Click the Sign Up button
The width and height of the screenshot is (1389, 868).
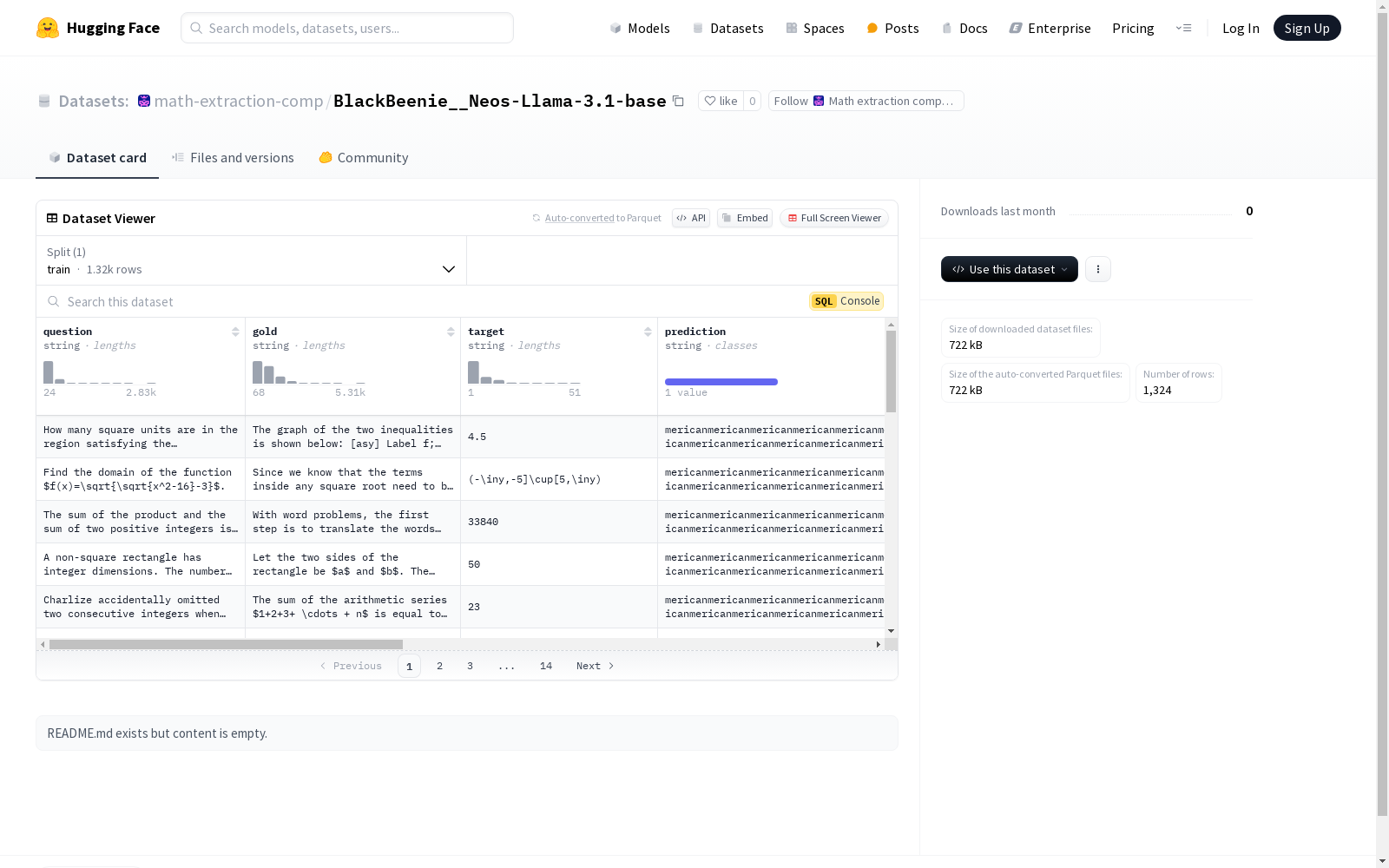click(x=1307, y=28)
